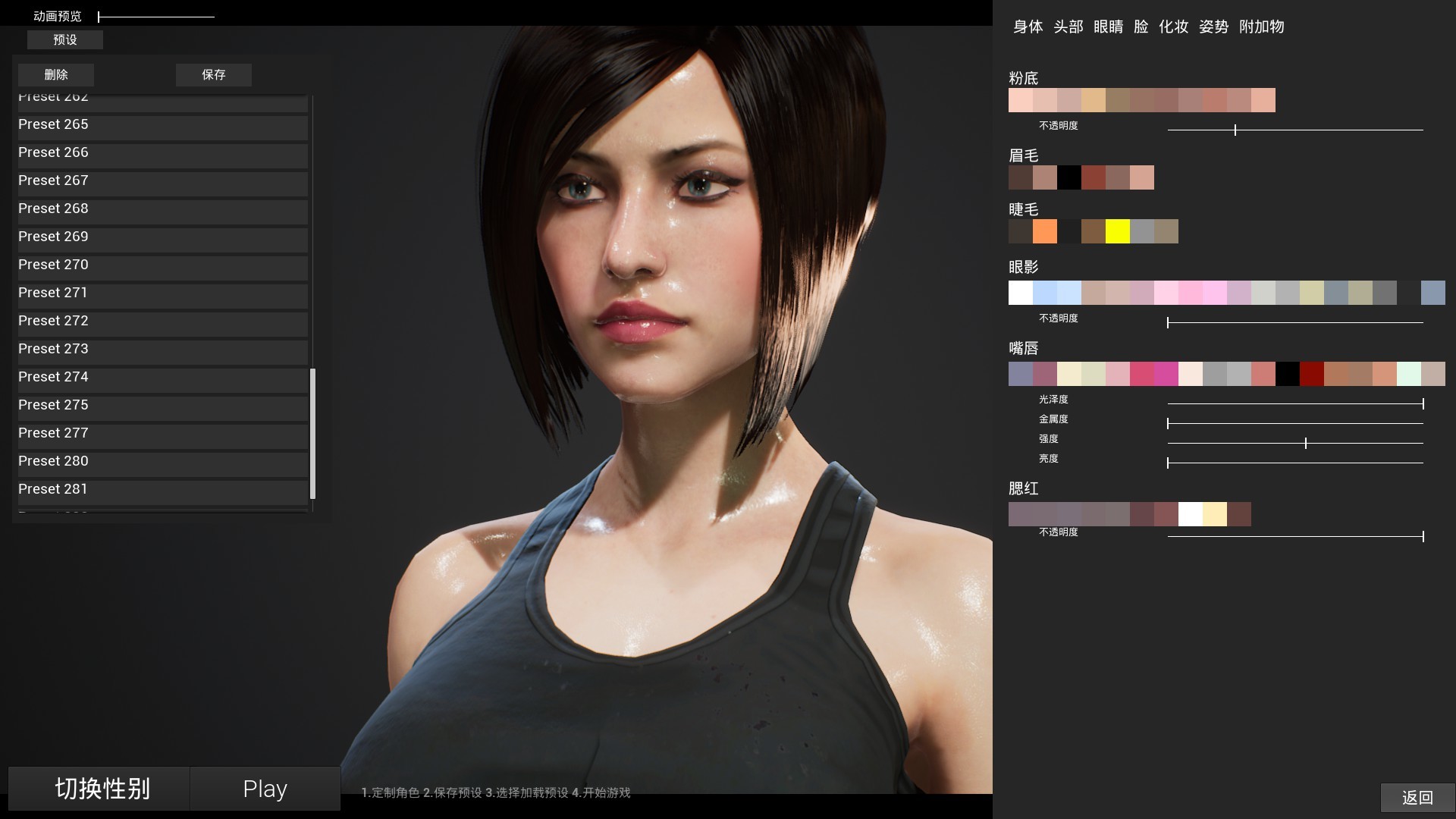The image size is (1456, 819).
Task: Click the 保存 save button
Action: tap(213, 74)
